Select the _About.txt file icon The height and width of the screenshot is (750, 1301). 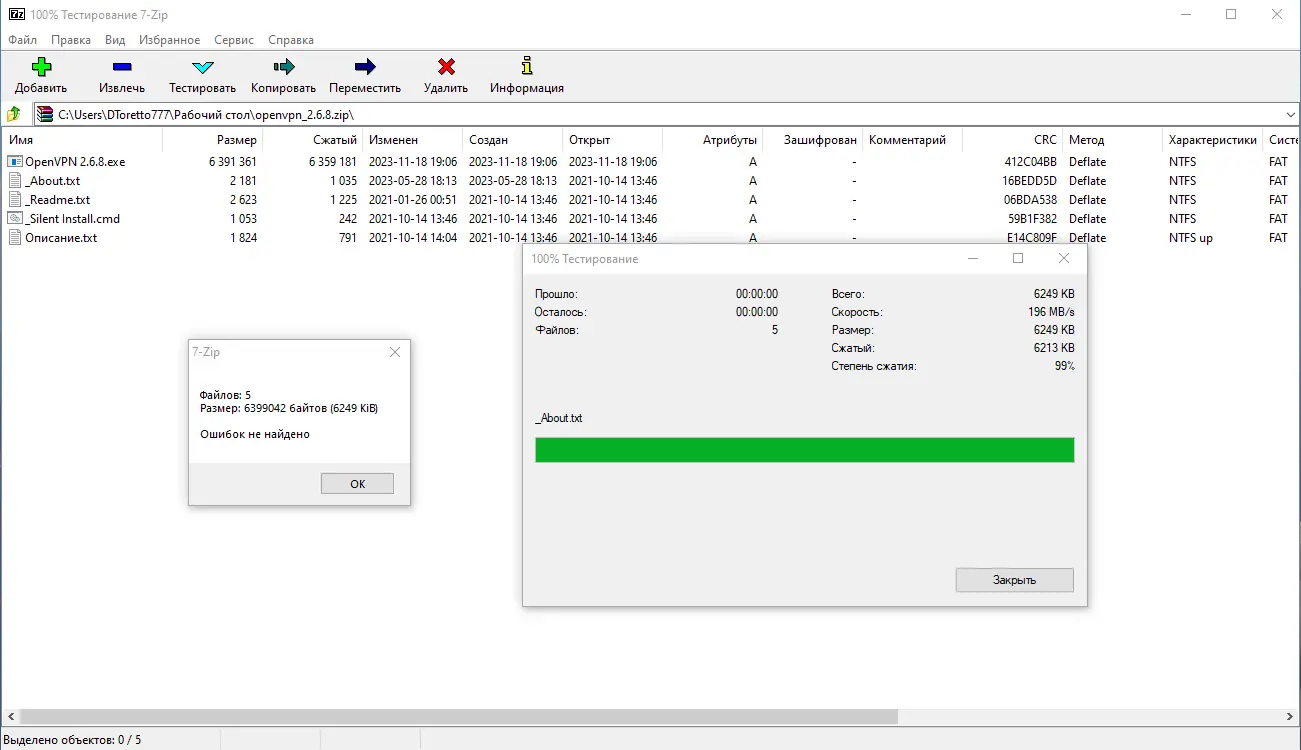coord(15,180)
